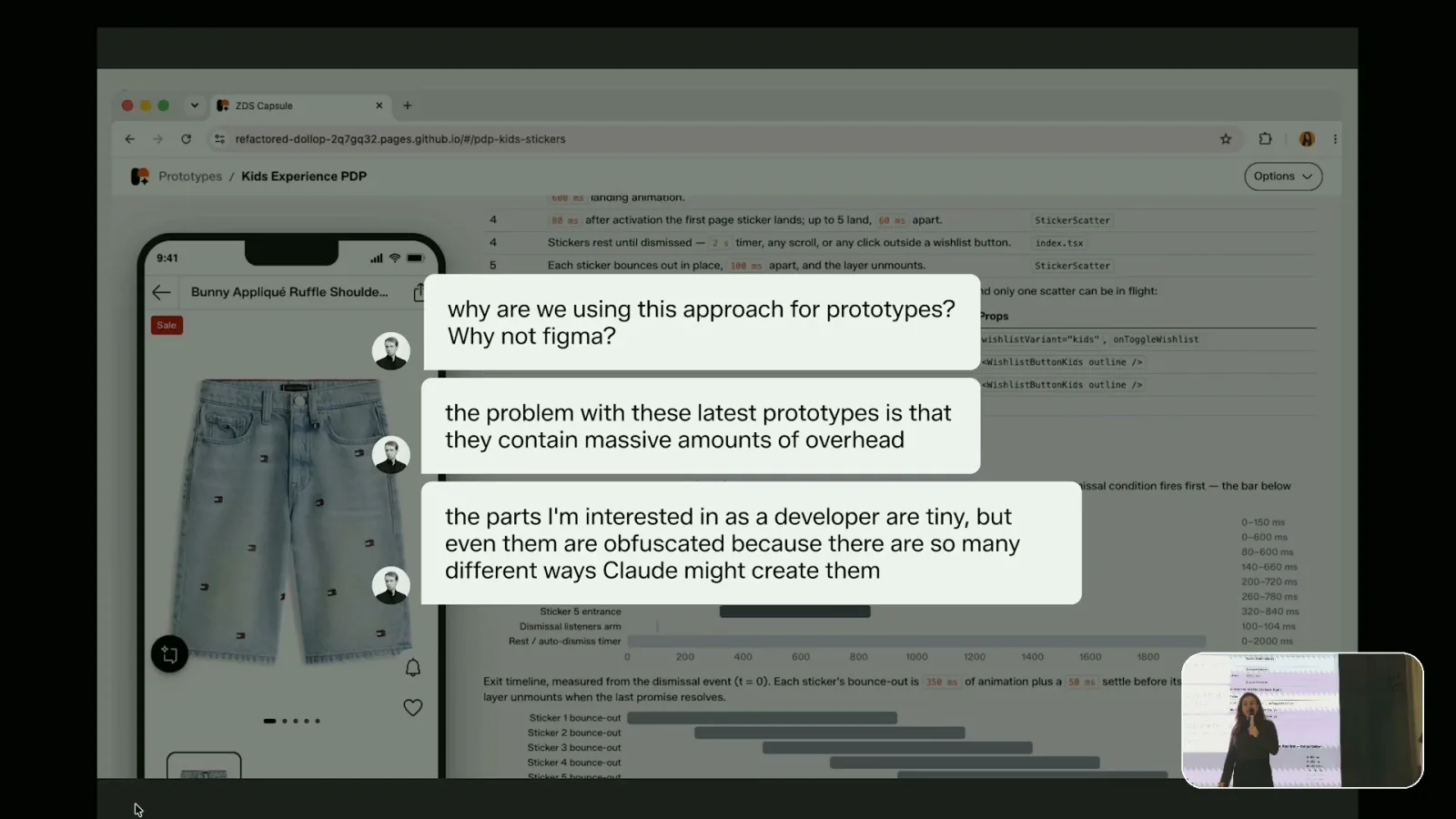Go back with the browser back arrow

tap(129, 139)
